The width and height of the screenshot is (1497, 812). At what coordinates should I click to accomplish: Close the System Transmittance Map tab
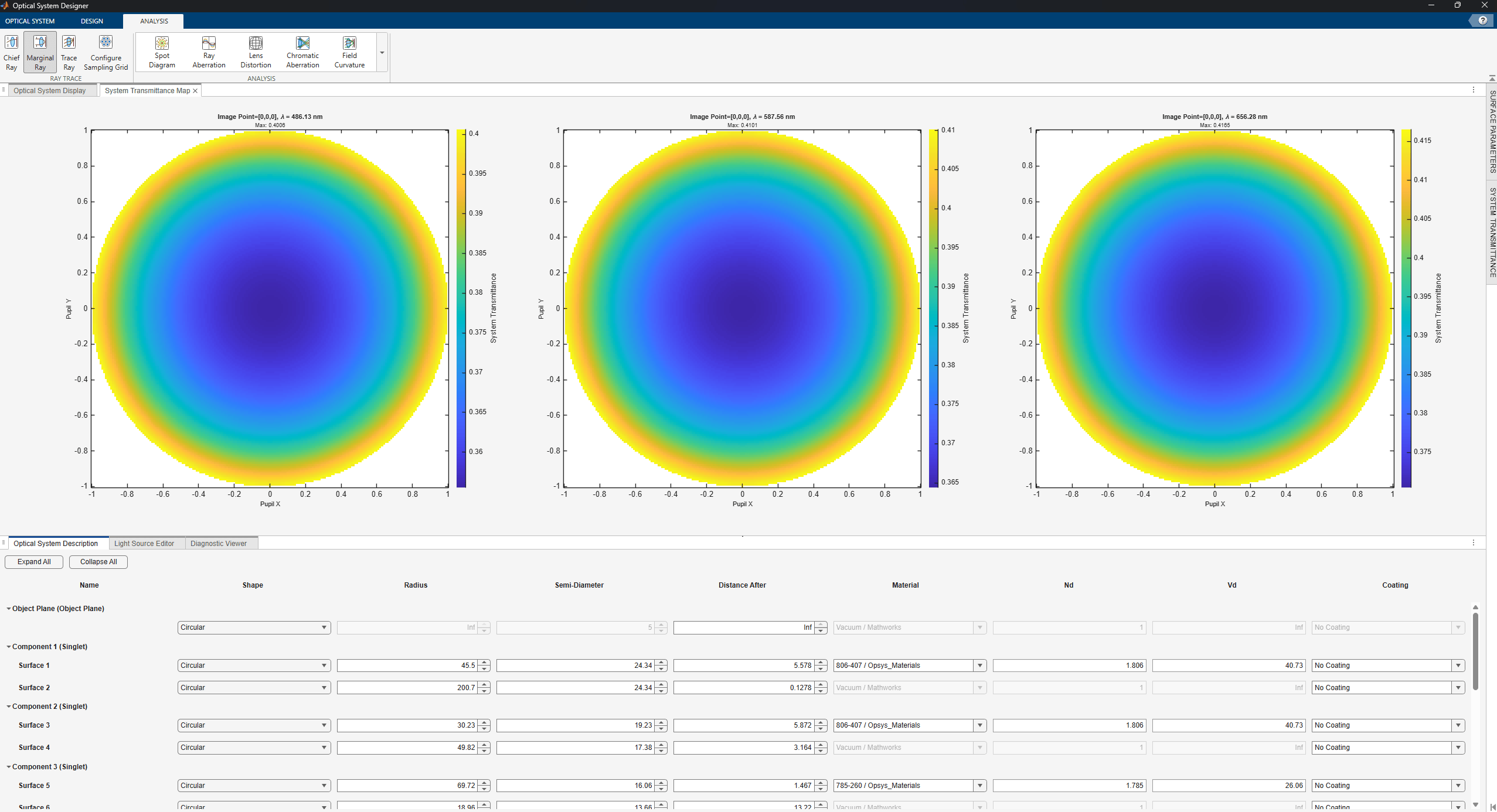pos(195,91)
